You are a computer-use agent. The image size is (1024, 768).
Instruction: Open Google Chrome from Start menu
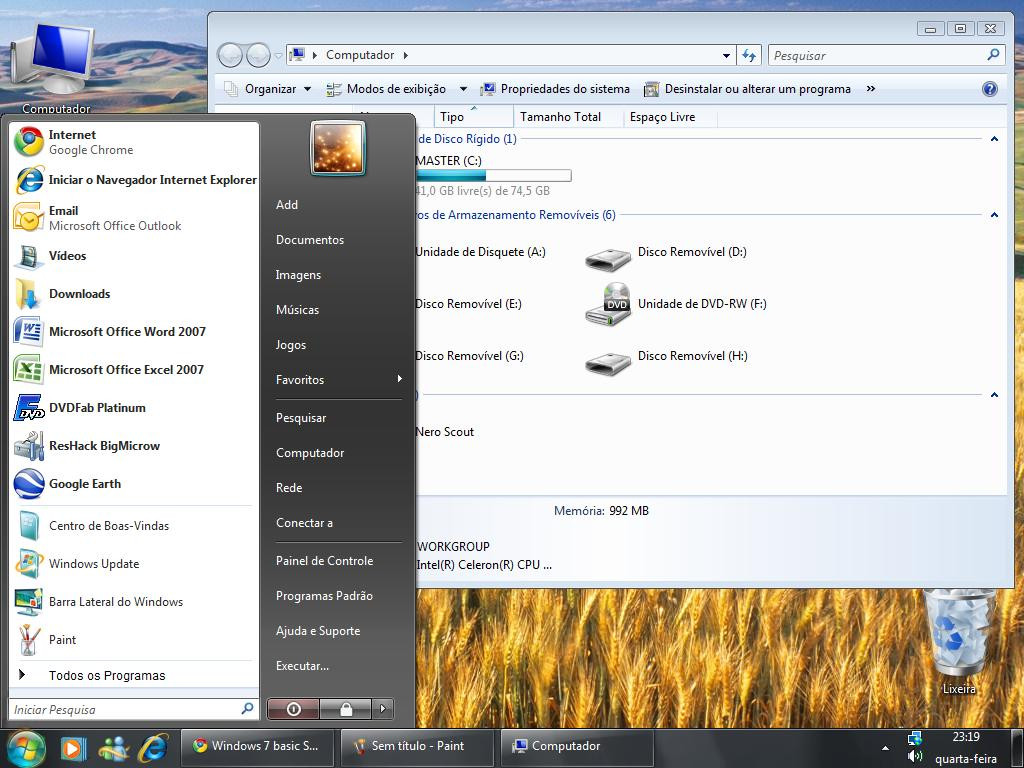pos(135,142)
